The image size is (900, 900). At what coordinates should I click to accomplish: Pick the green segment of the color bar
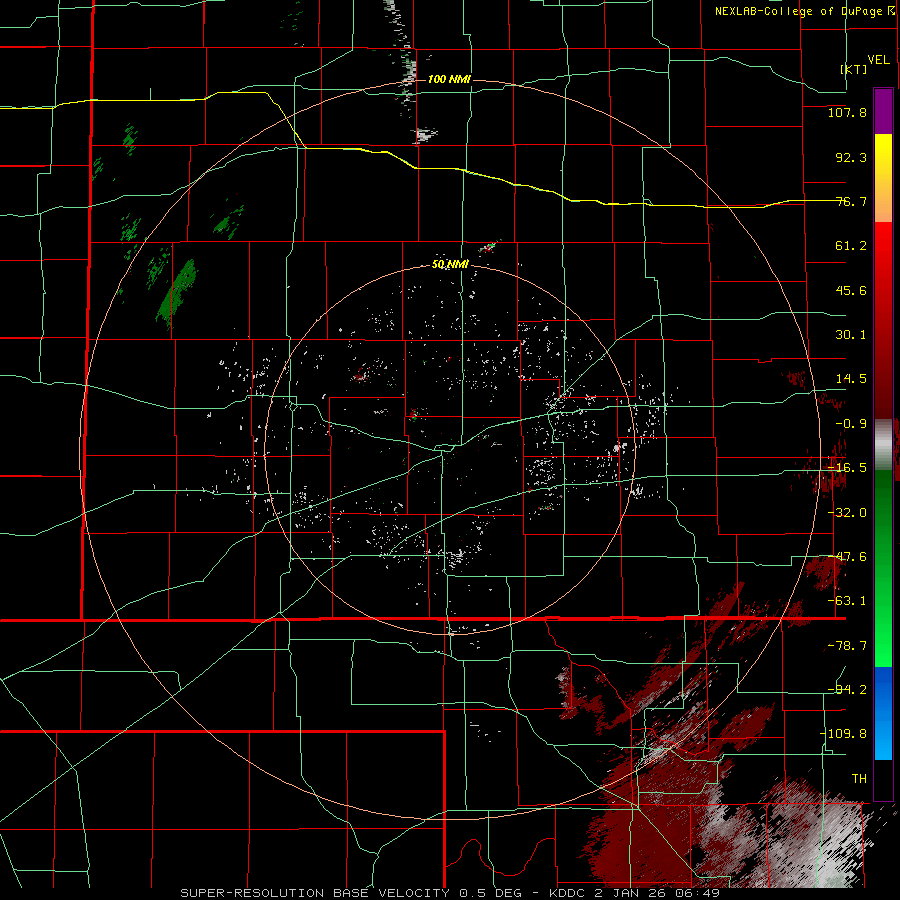[x=883, y=568]
